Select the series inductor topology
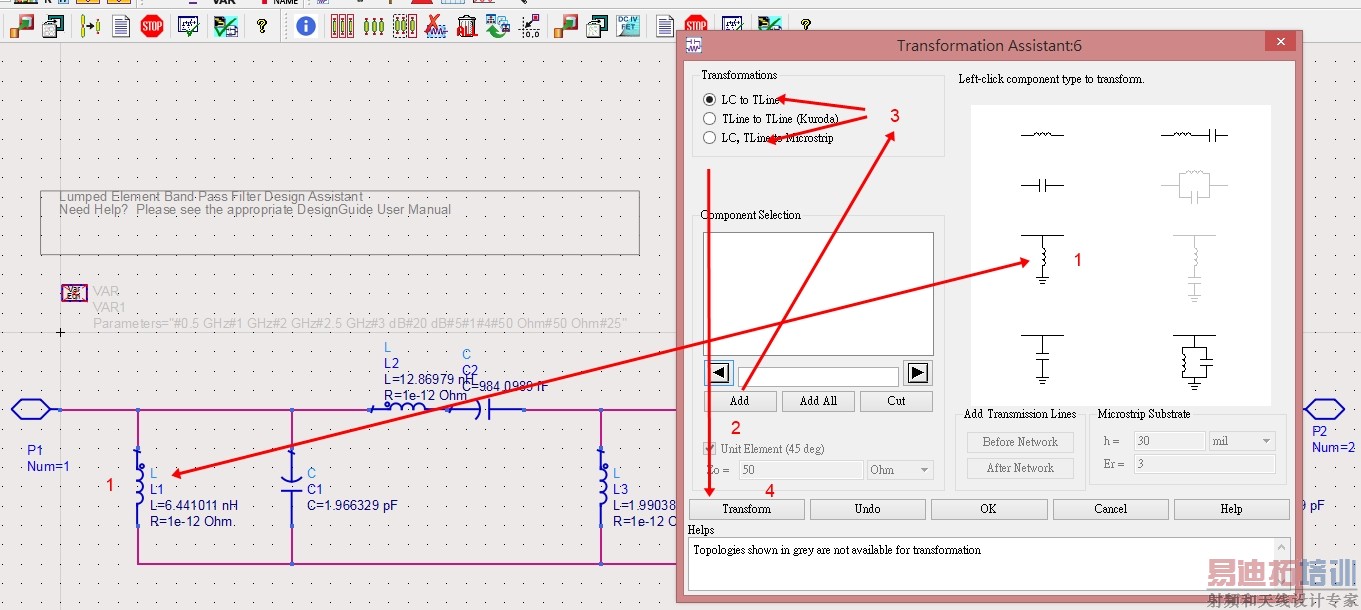The height and width of the screenshot is (610, 1361). pyautogui.click(x=1042, y=134)
